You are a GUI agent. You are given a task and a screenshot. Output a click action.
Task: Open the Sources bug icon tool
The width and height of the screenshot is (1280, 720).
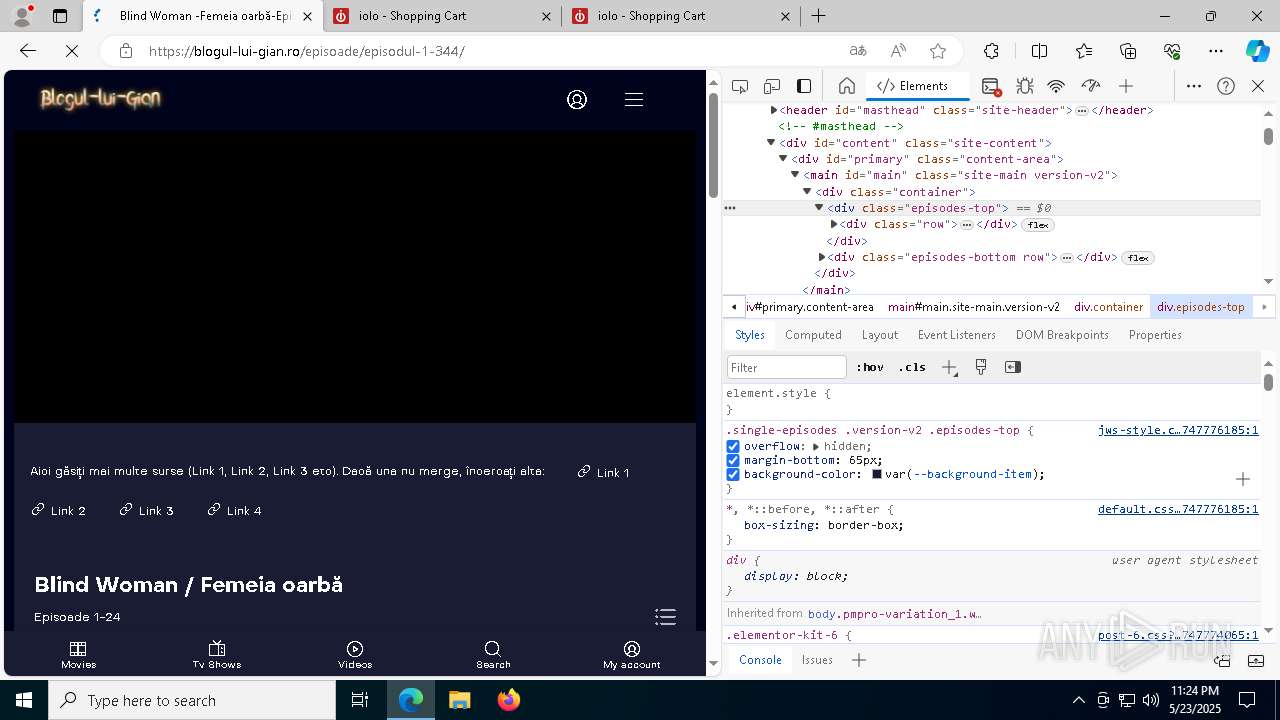tap(1024, 86)
